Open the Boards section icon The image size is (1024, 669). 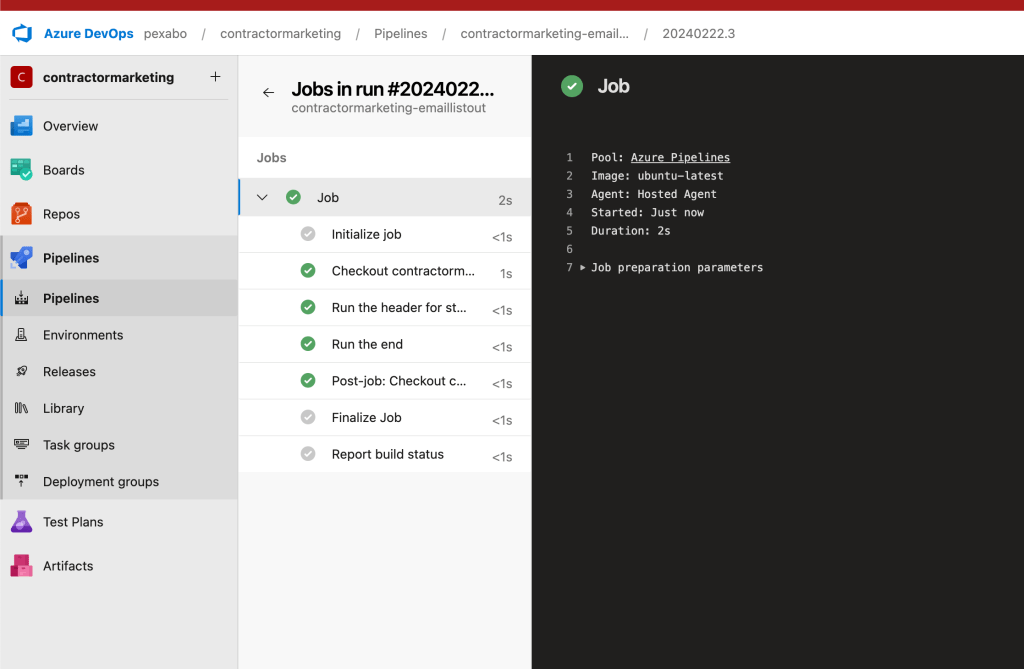point(22,169)
